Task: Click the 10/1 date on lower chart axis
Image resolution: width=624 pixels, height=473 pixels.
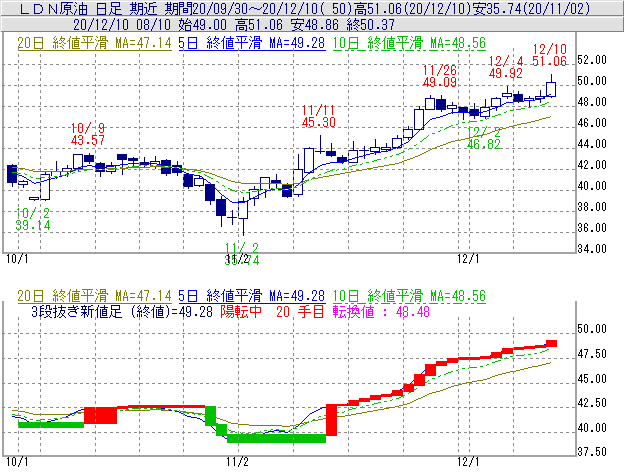Action: [x=17, y=461]
